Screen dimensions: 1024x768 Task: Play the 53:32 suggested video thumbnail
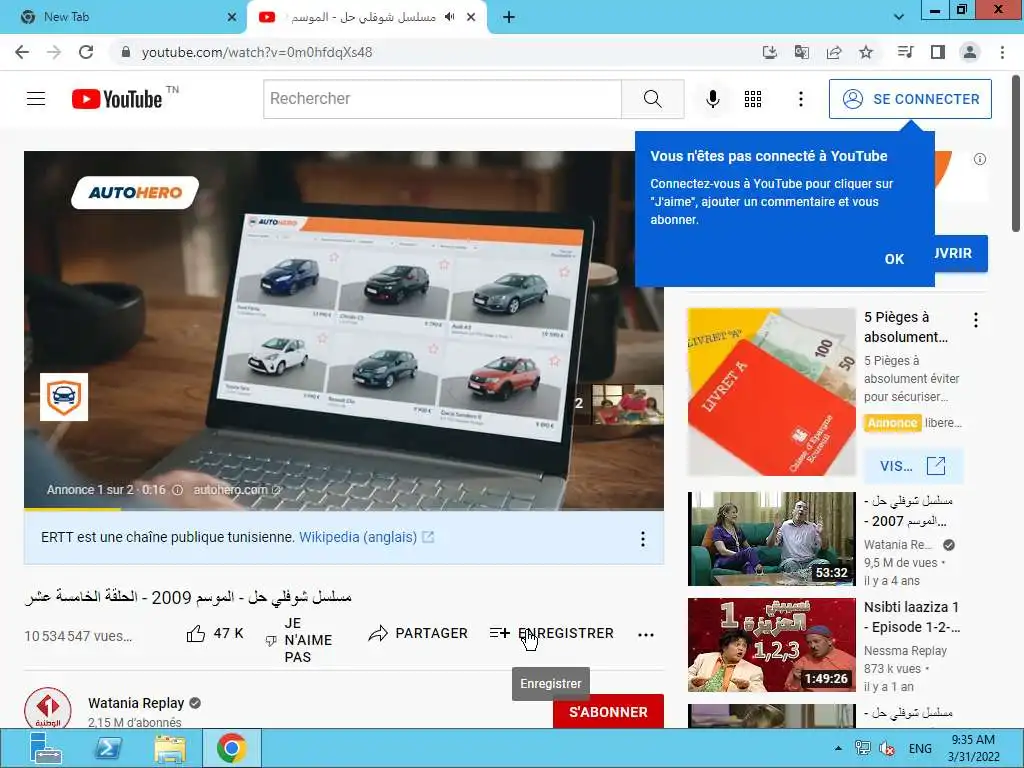pos(771,539)
